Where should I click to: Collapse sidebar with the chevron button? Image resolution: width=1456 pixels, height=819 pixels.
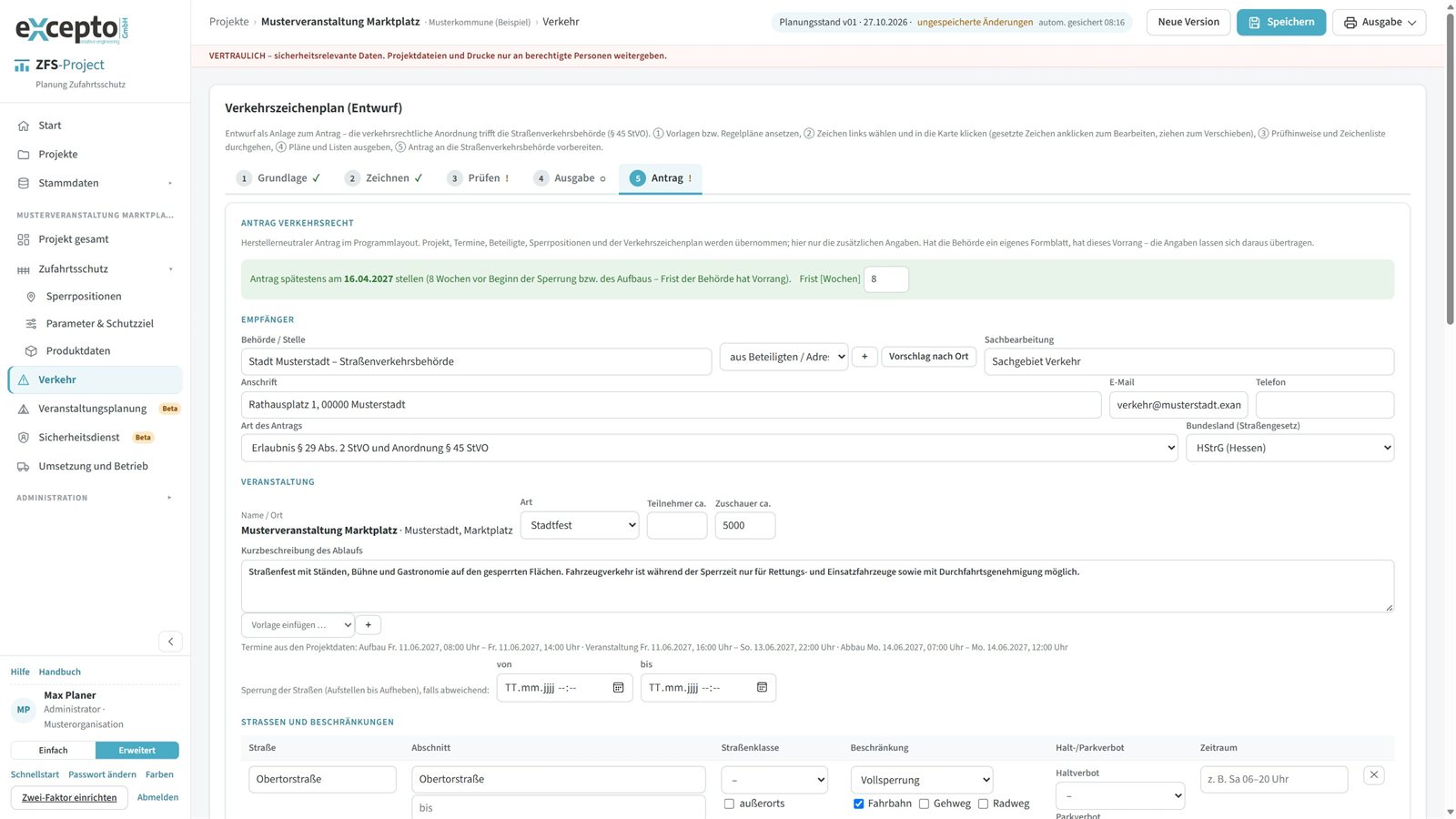[x=170, y=642]
